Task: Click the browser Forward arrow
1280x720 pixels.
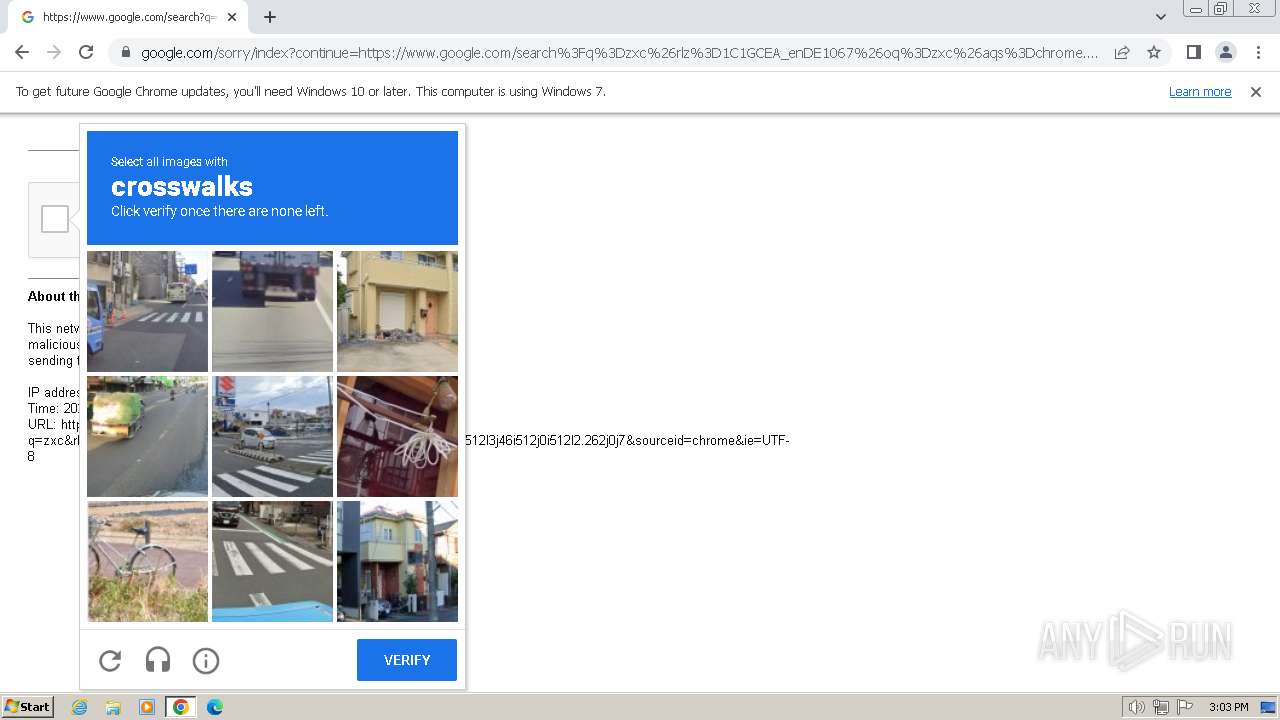Action: point(54,52)
